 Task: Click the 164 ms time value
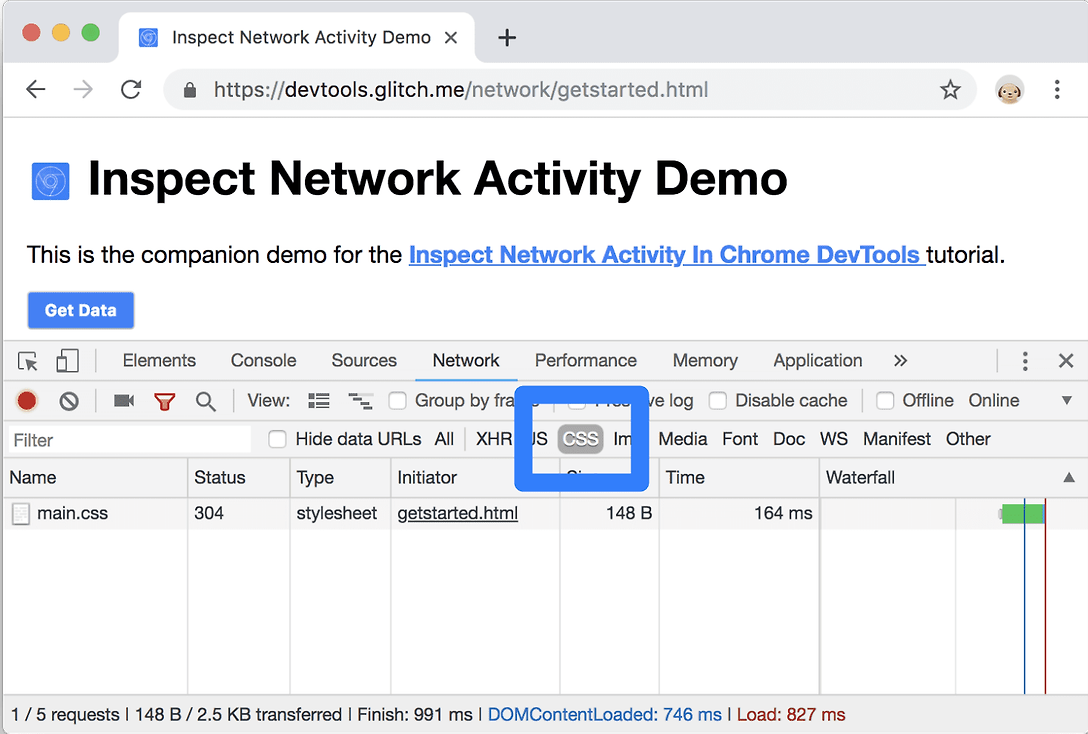click(783, 513)
